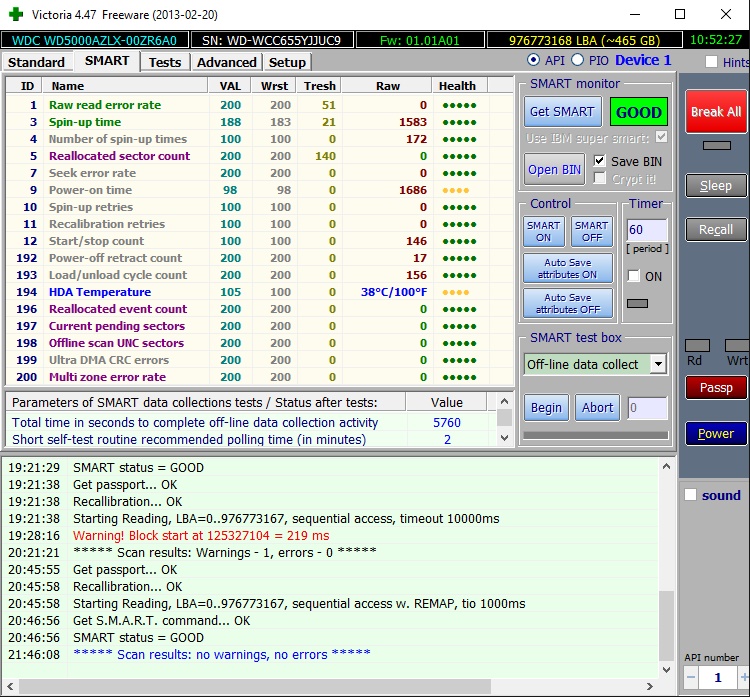Select the API access mode radio button
Screen dimensions: 750x697
coord(533,60)
